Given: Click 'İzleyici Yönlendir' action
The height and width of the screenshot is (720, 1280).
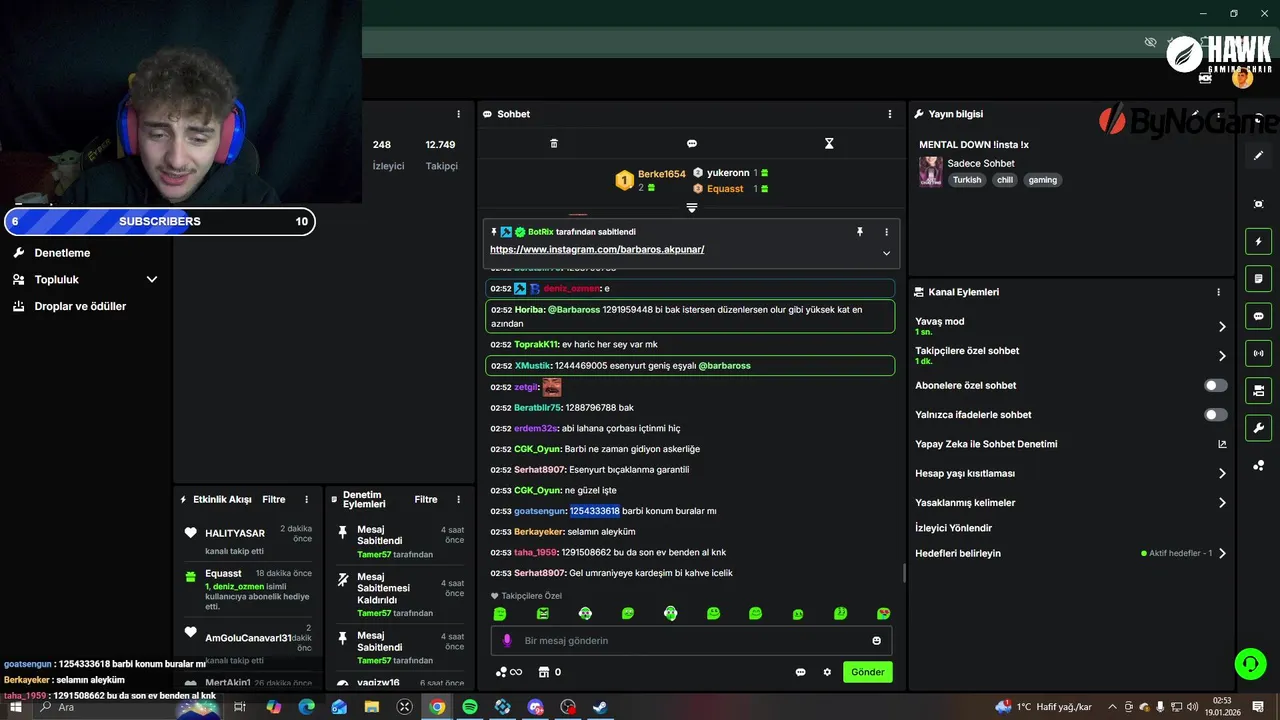Looking at the screenshot, I should [954, 528].
